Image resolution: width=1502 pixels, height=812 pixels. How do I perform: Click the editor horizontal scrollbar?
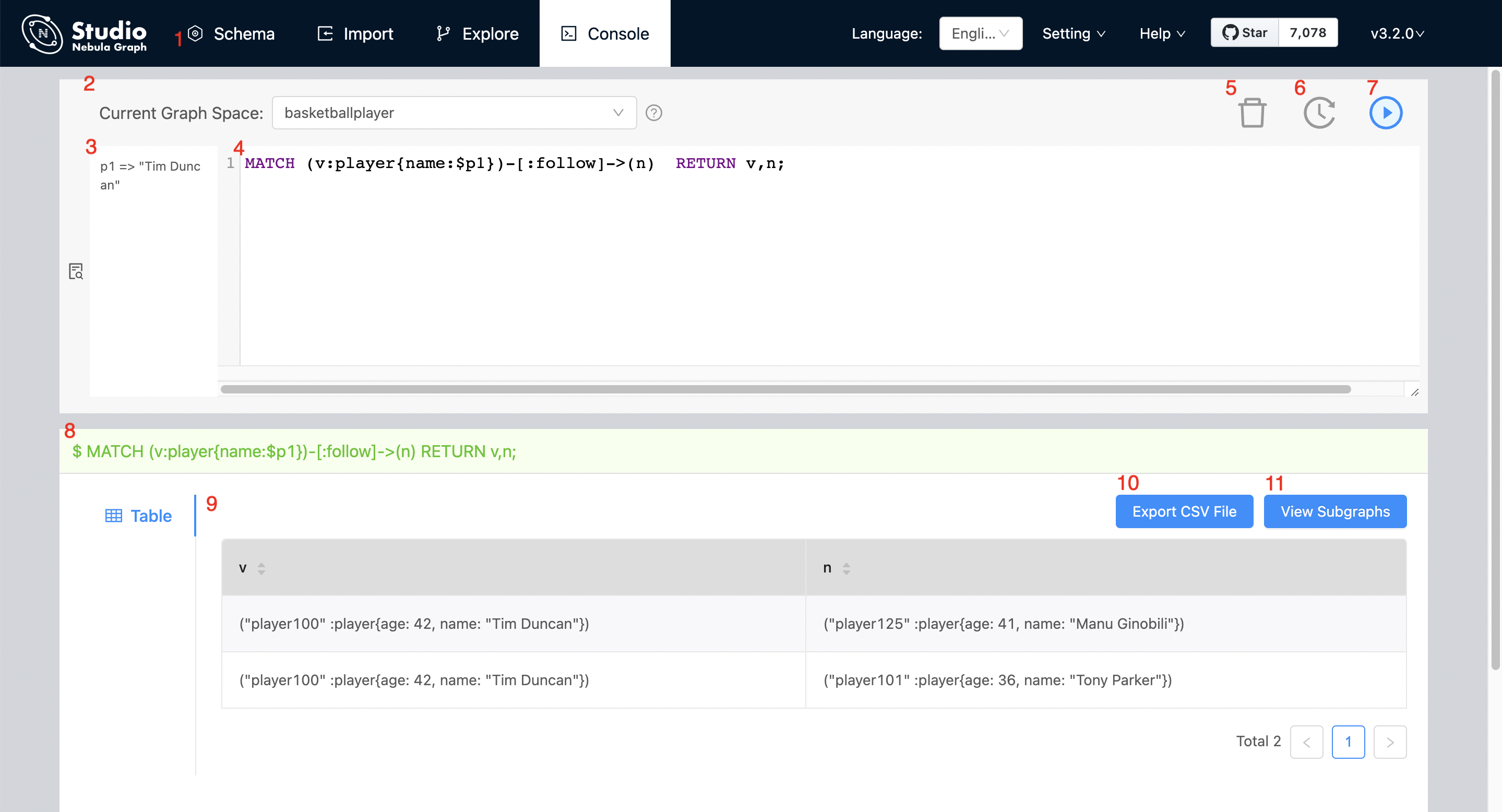click(785, 389)
